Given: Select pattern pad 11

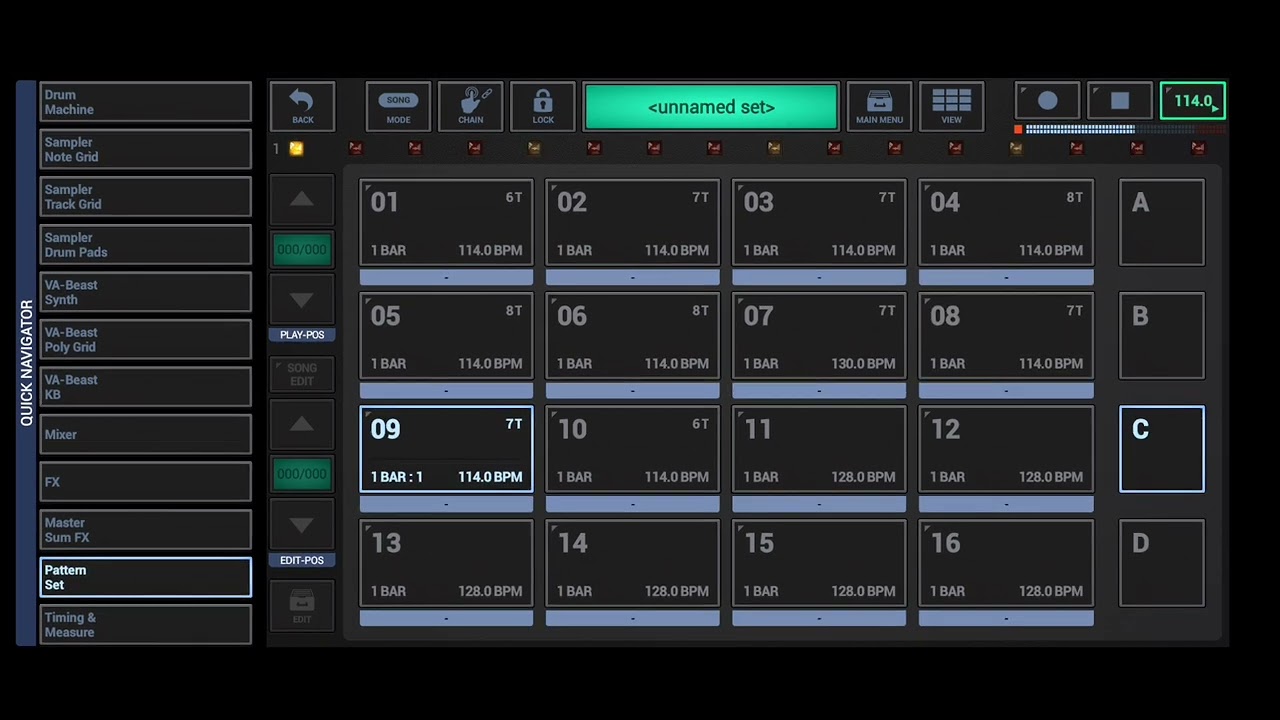Looking at the screenshot, I should click(x=819, y=449).
